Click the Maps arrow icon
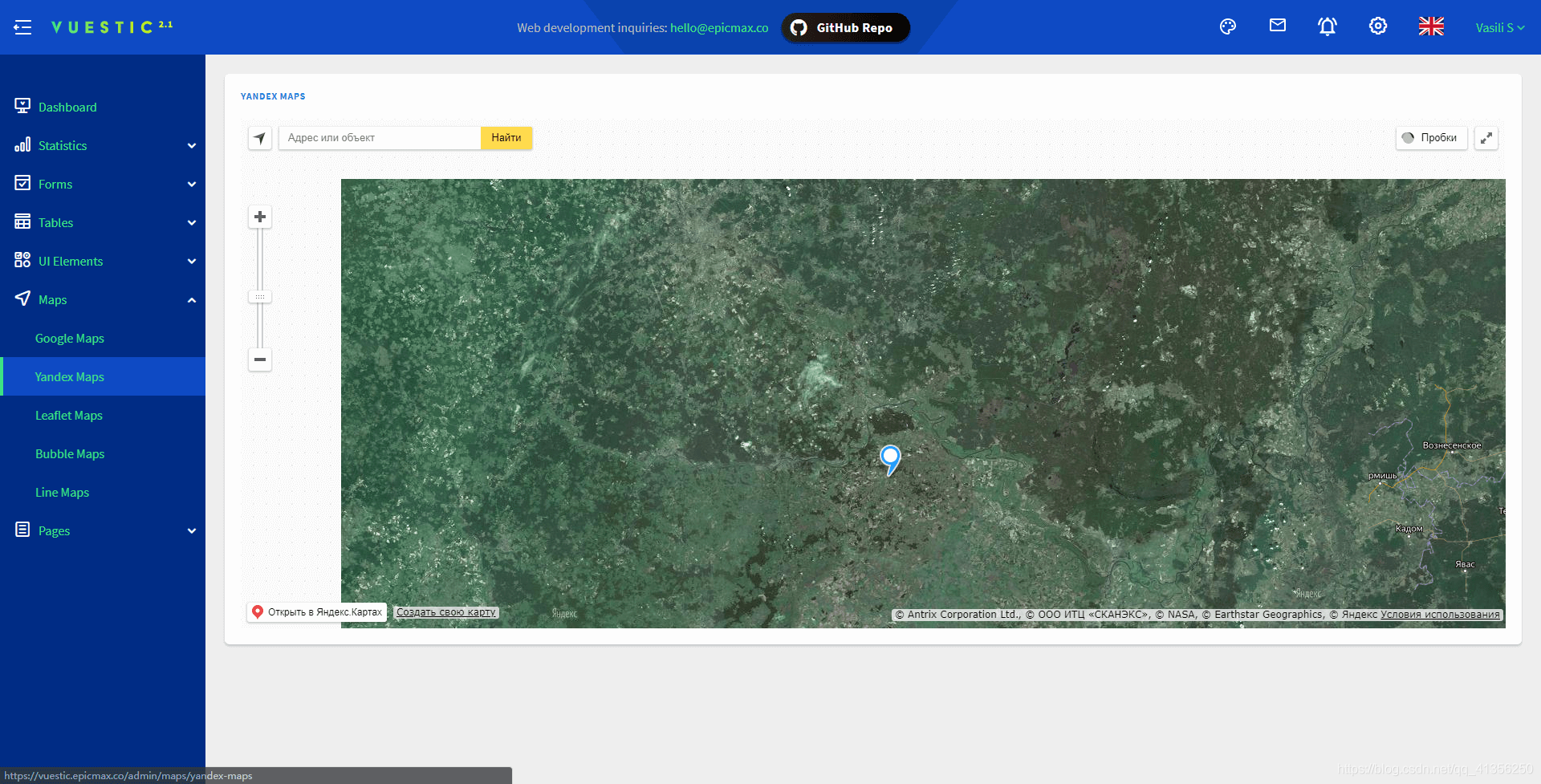 [22, 299]
